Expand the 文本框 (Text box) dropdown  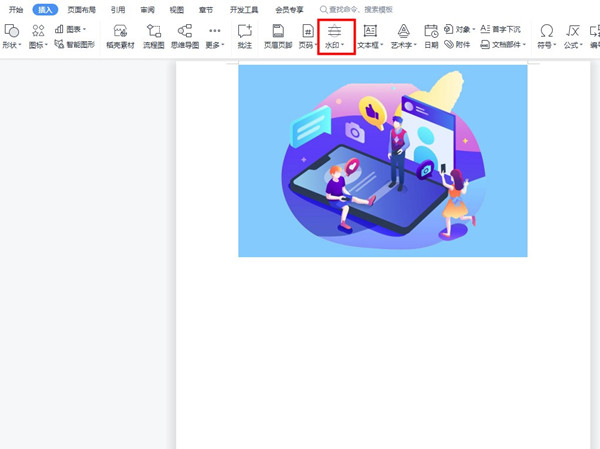point(370,45)
